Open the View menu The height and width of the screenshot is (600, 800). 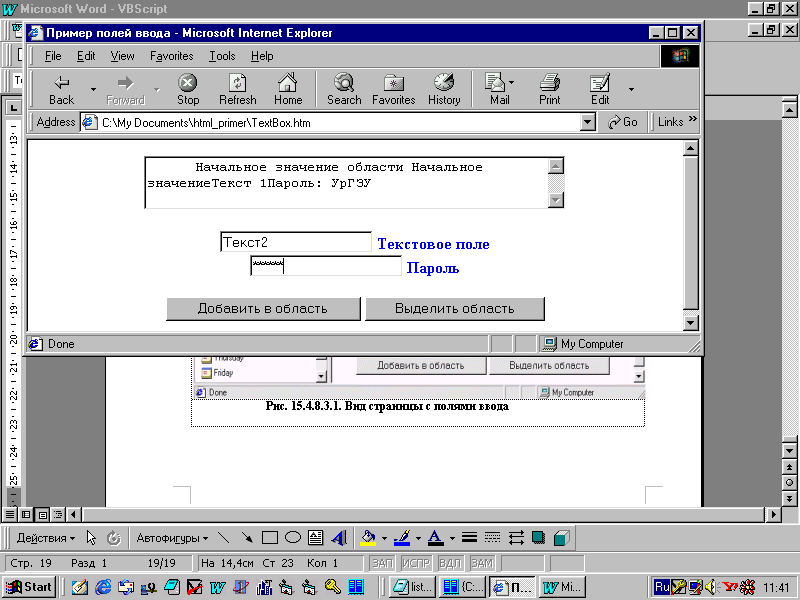[x=122, y=56]
